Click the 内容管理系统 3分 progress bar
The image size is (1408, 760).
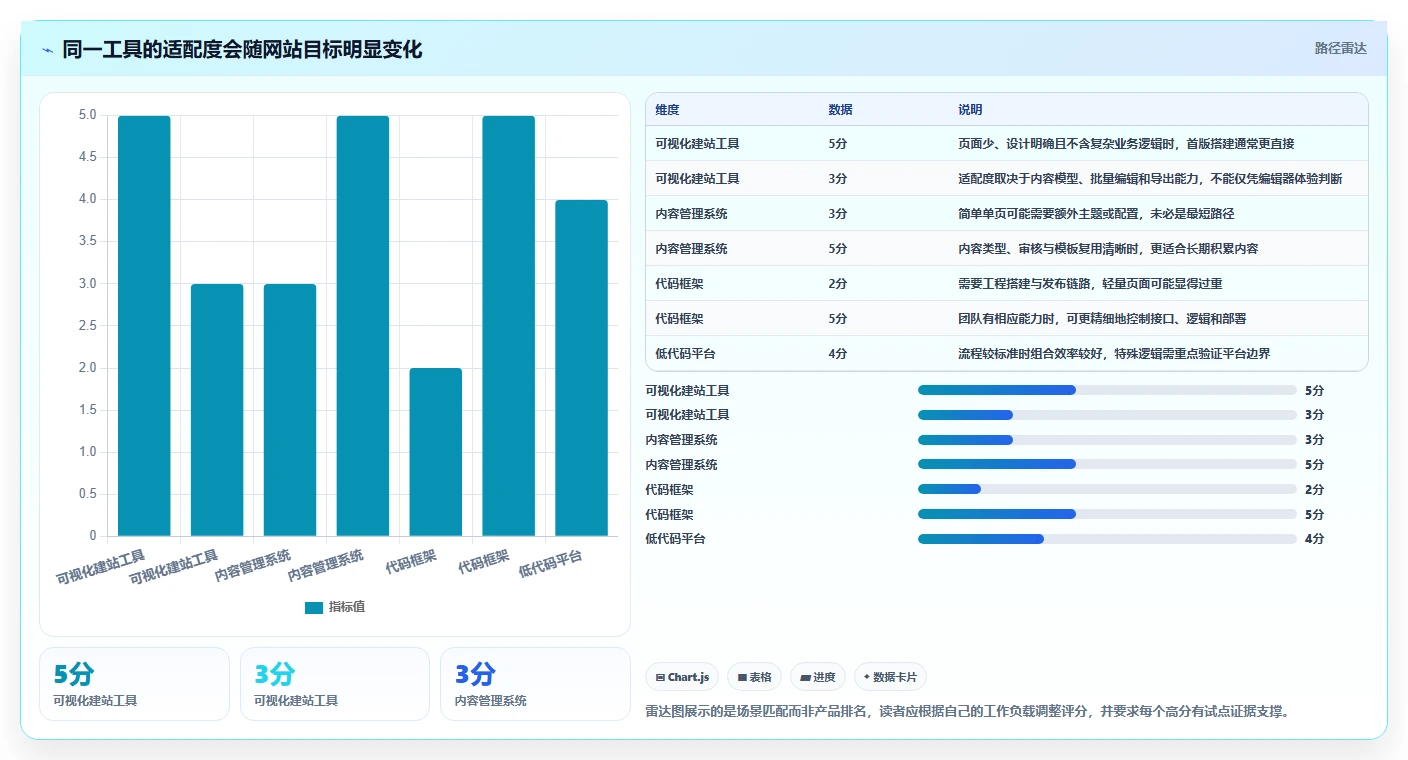tap(1107, 440)
